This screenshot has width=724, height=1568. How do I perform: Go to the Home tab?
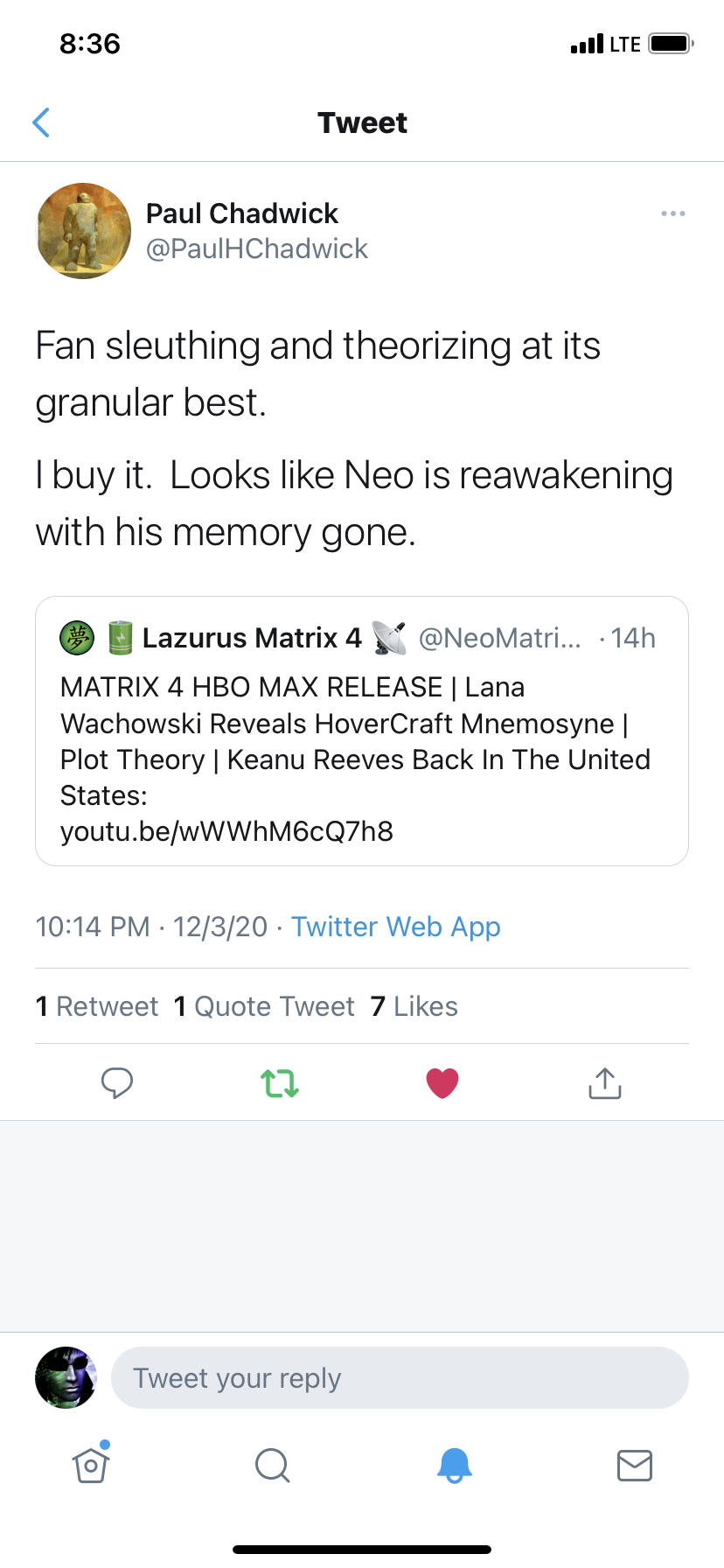coord(91,1464)
